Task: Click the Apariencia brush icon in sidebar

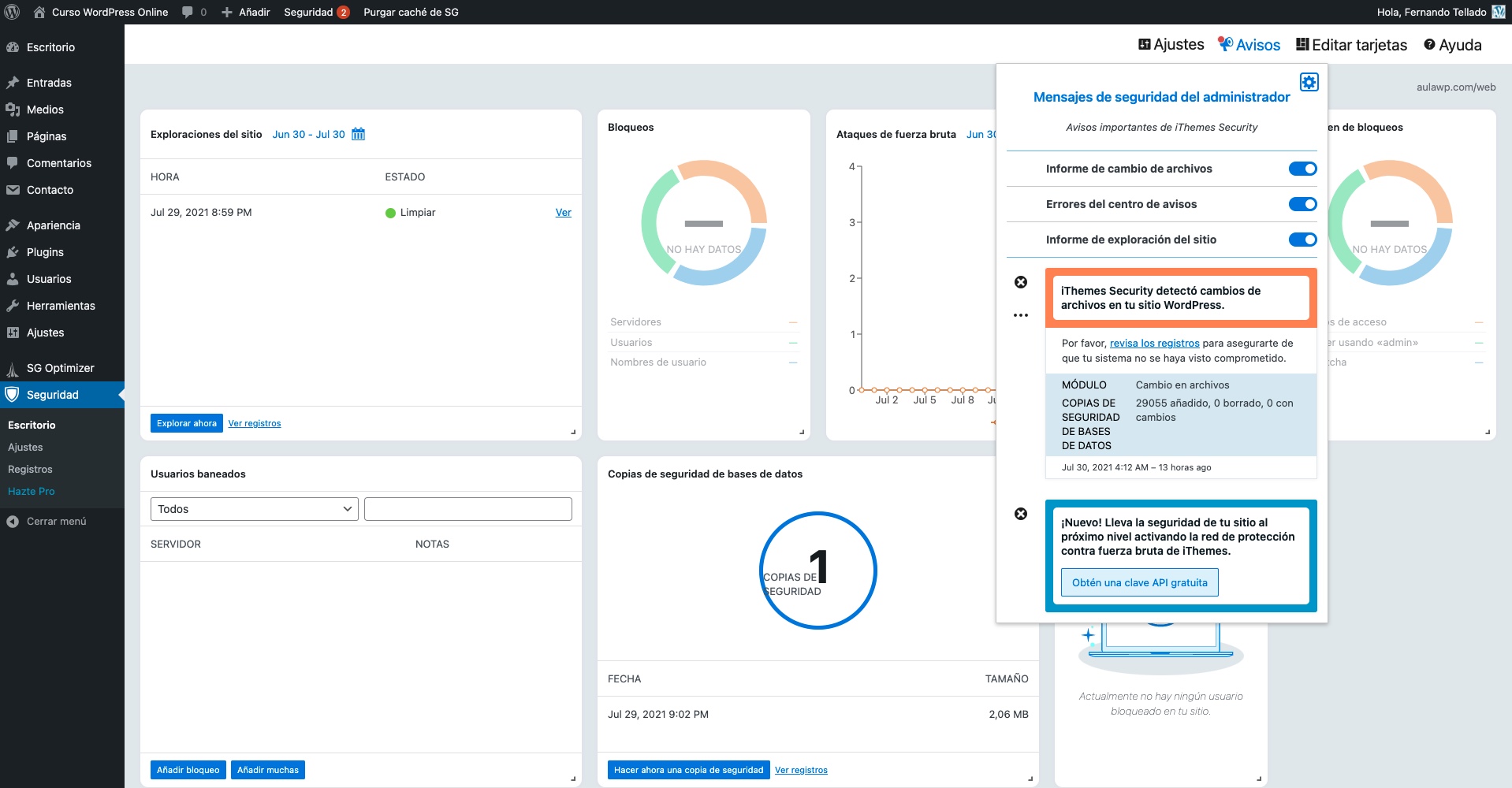Action: [13, 225]
